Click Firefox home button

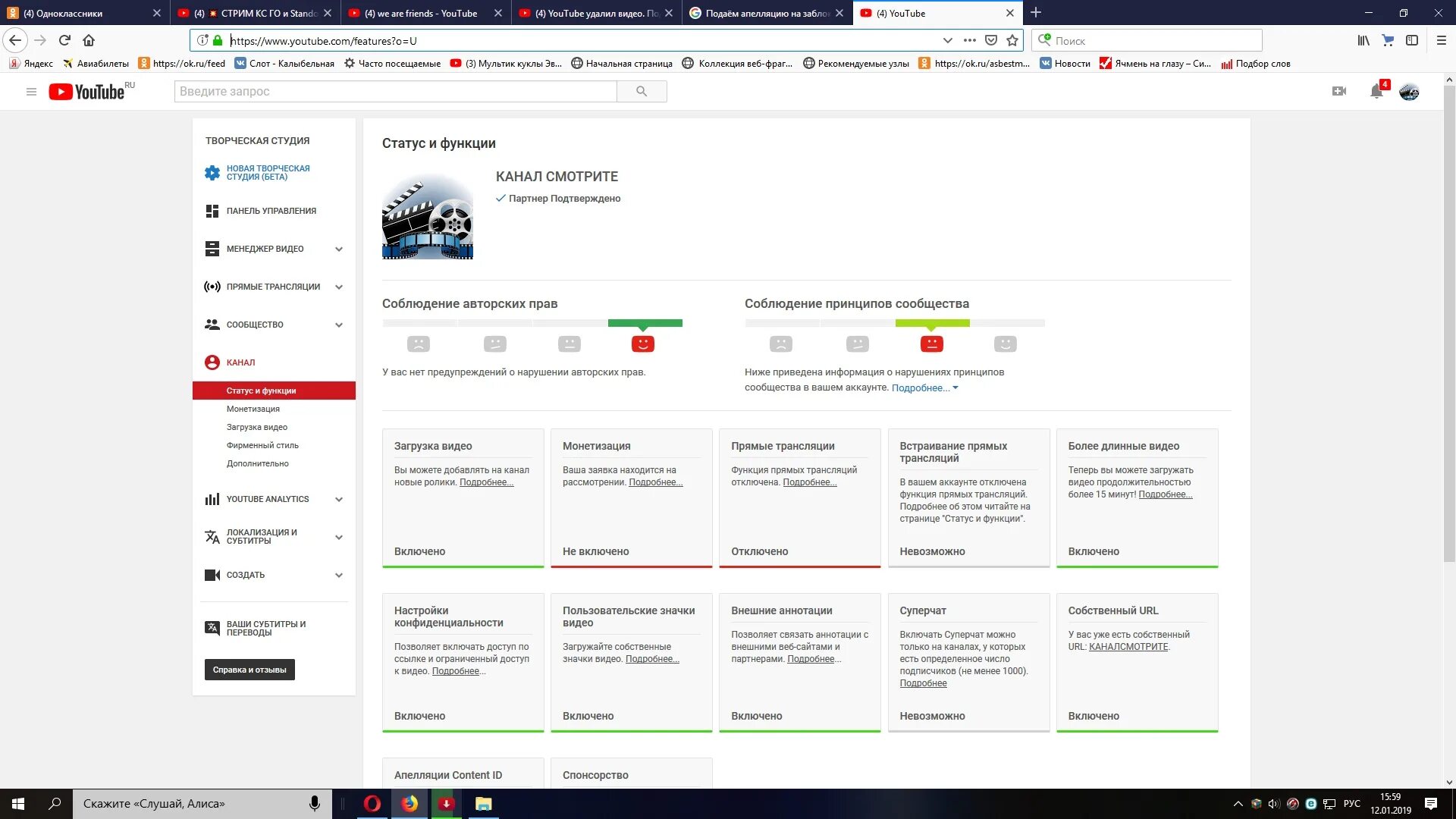tap(89, 40)
